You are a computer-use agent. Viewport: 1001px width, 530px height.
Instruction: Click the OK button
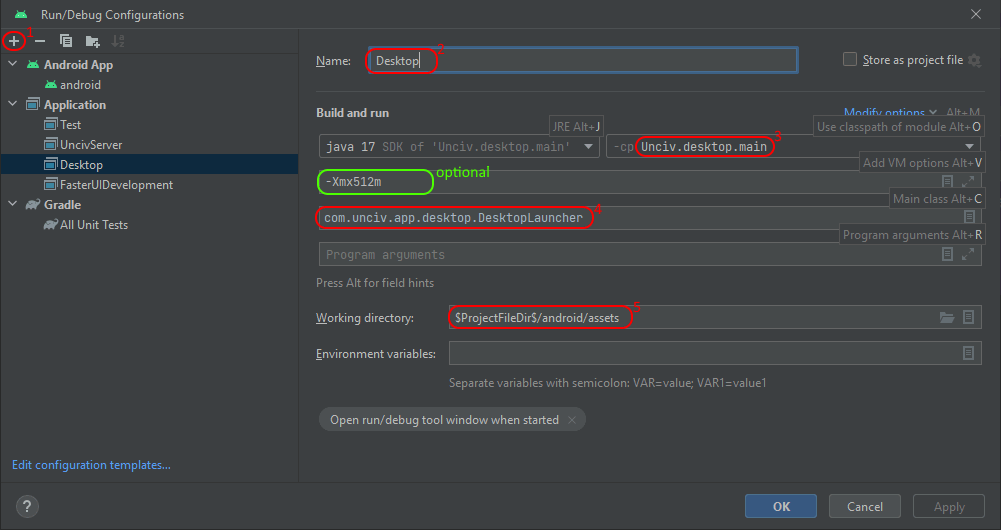click(x=781, y=507)
